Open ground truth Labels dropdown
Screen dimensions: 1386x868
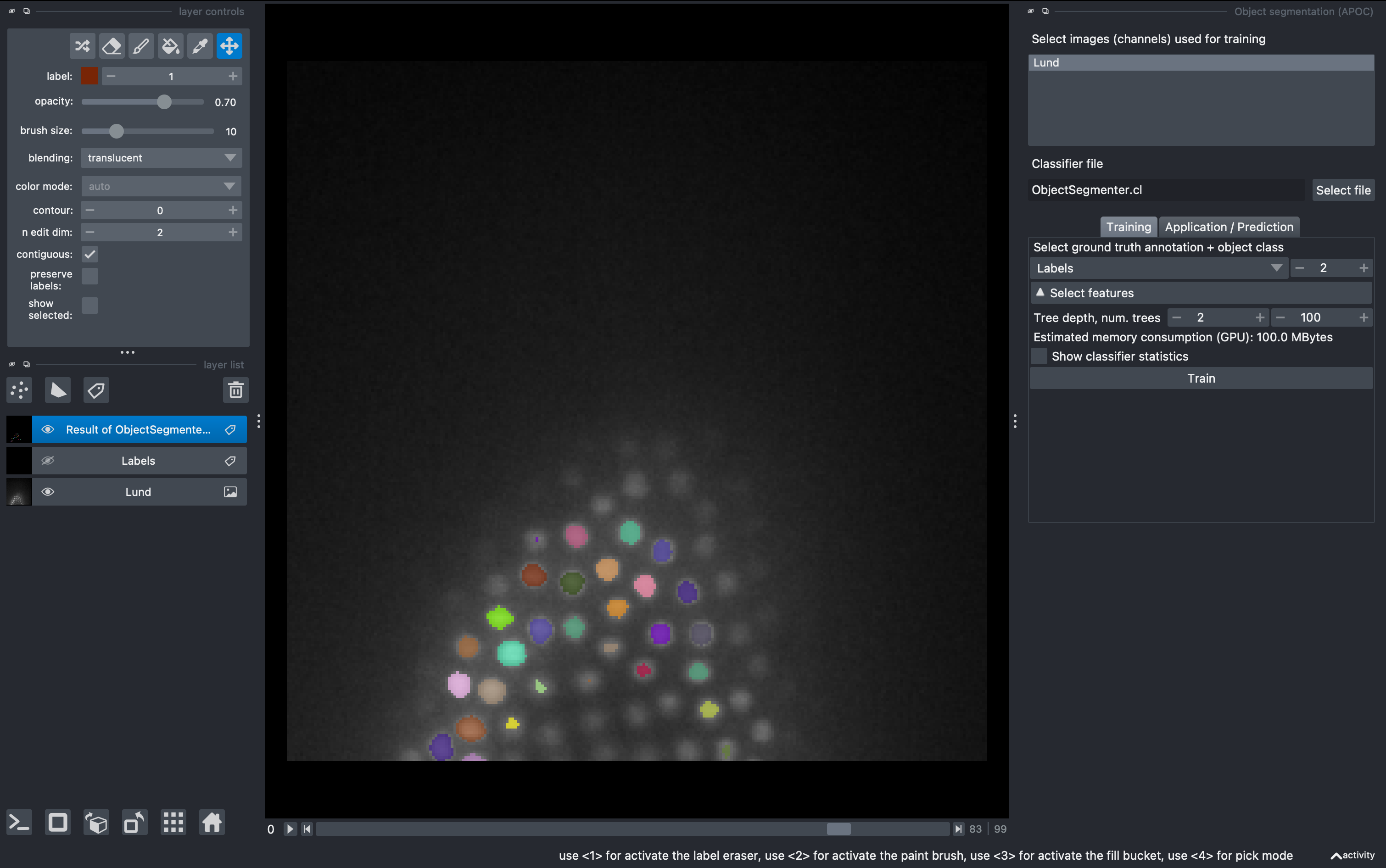pos(1159,268)
